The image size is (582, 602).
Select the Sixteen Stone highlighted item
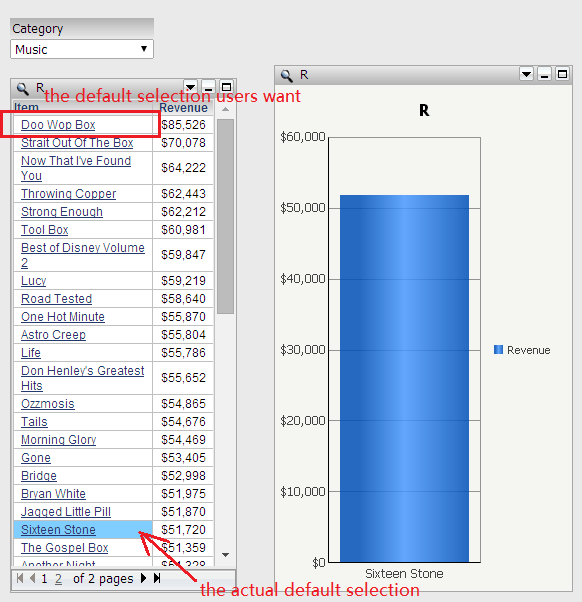tap(58, 530)
